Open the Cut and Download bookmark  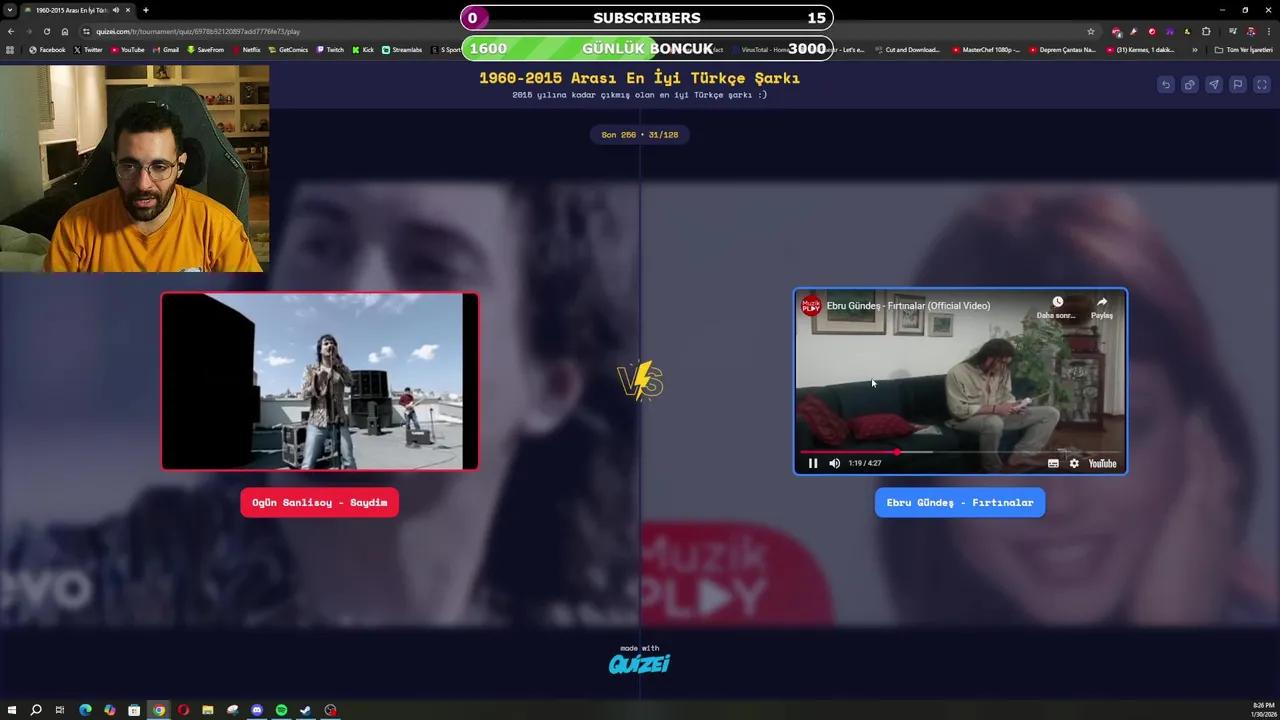(907, 50)
